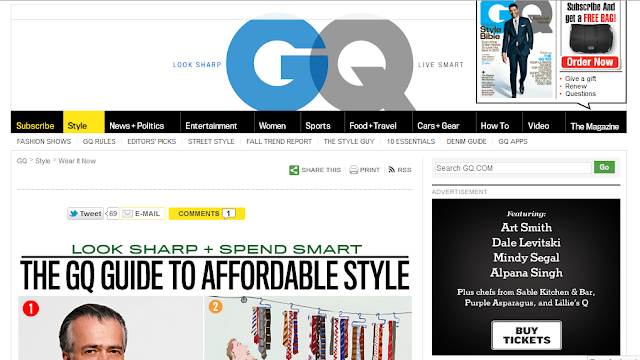This screenshot has height=360, width=640.
Task: Click the free messenger bag image
Action: (591, 39)
